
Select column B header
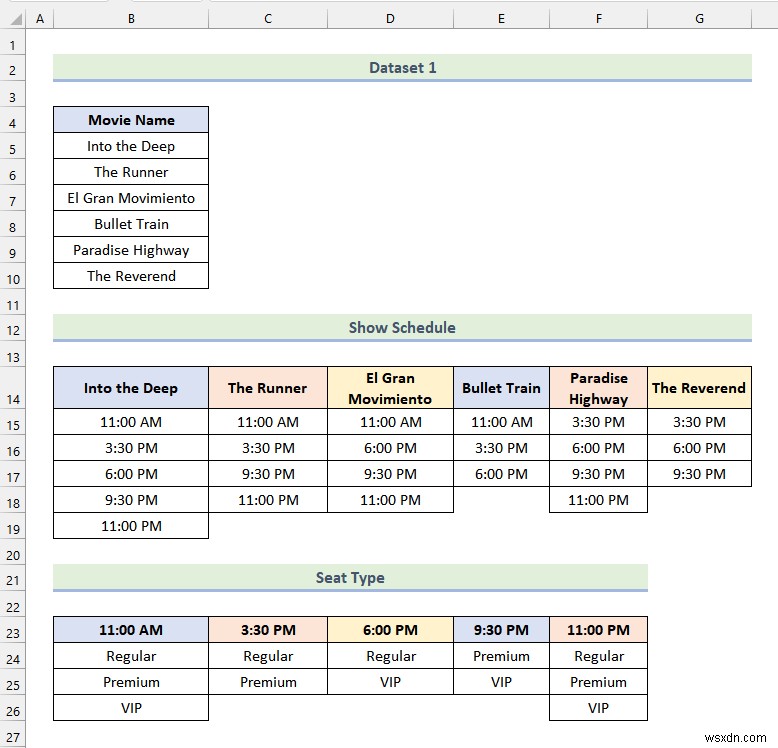(x=131, y=19)
